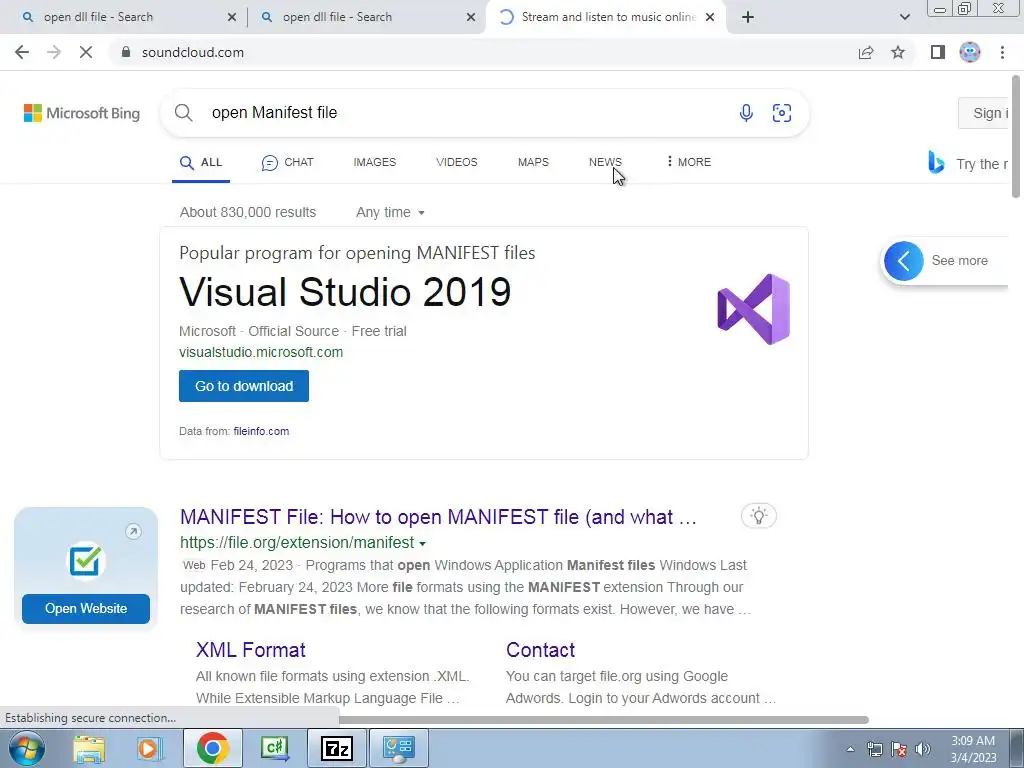The width and height of the screenshot is (1024, 768).
Task: Click the magnifier search icon in Bing box
Action: 184,112
